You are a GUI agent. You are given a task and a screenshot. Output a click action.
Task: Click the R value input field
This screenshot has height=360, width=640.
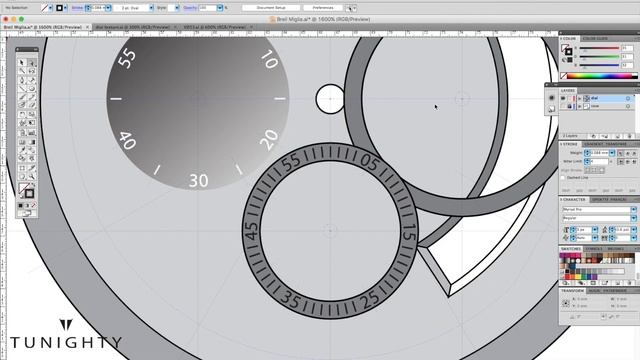627,48
